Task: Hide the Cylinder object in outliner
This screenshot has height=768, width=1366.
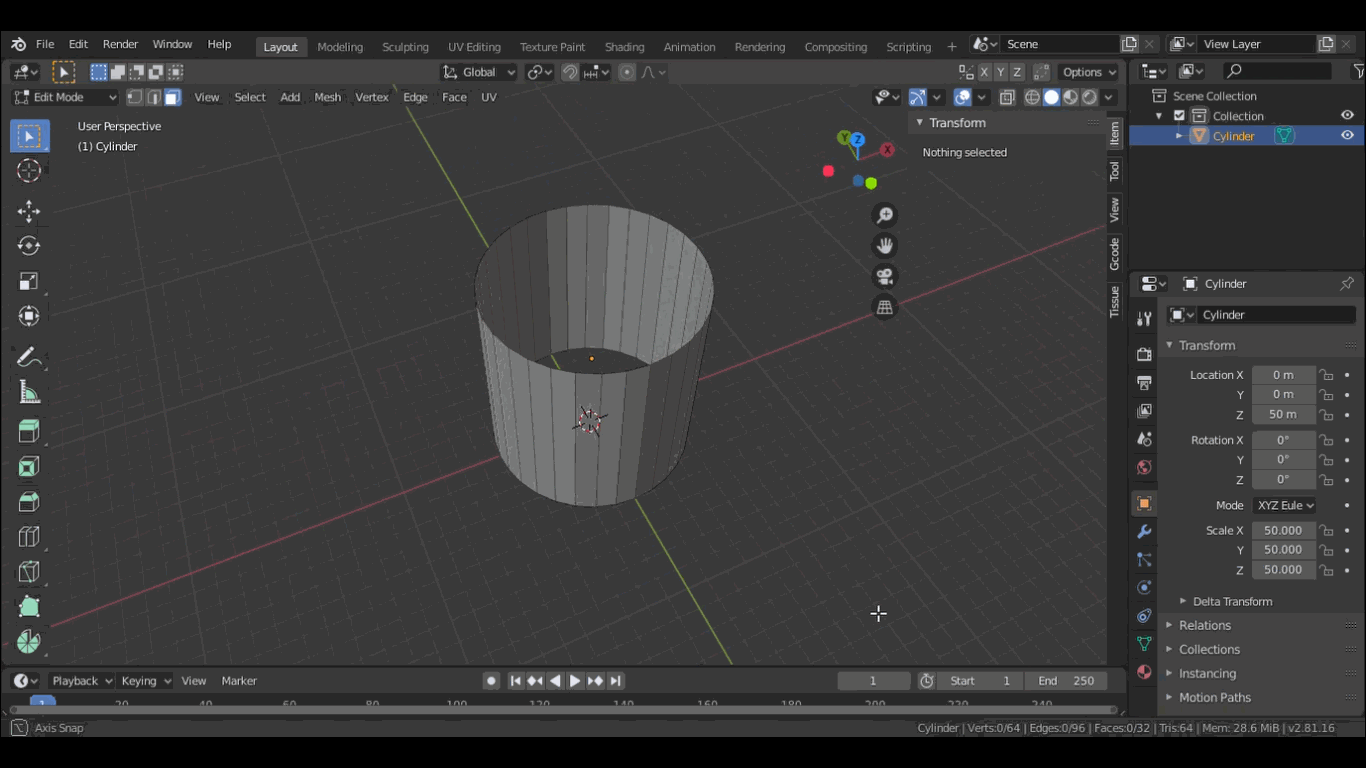Action: click(1347, 136)
